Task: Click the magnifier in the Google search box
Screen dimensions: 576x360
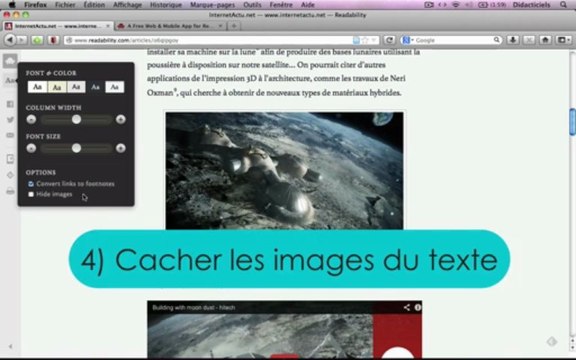Action: pos(496,40)
